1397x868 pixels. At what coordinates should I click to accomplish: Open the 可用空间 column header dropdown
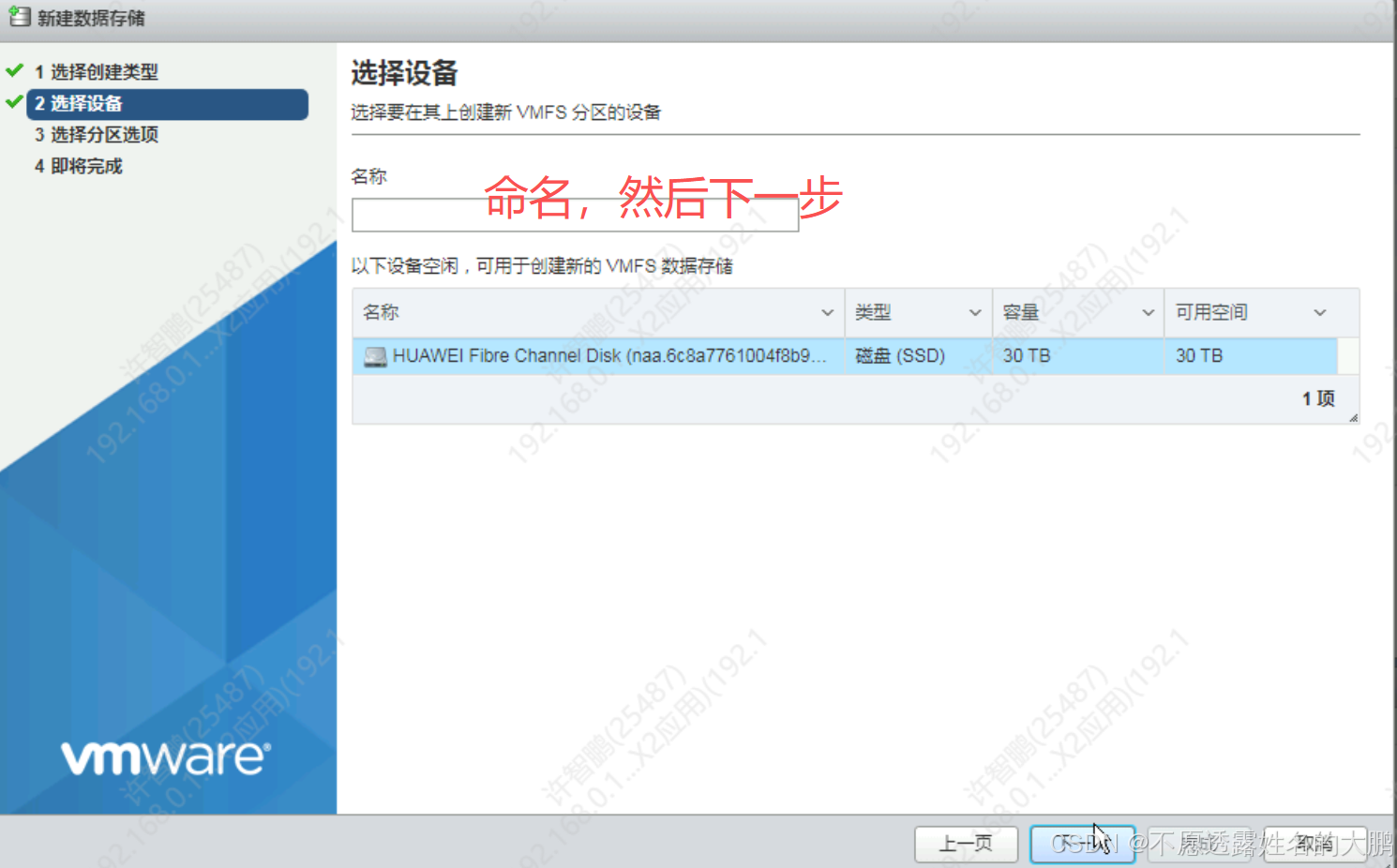tap(1320, 313)
